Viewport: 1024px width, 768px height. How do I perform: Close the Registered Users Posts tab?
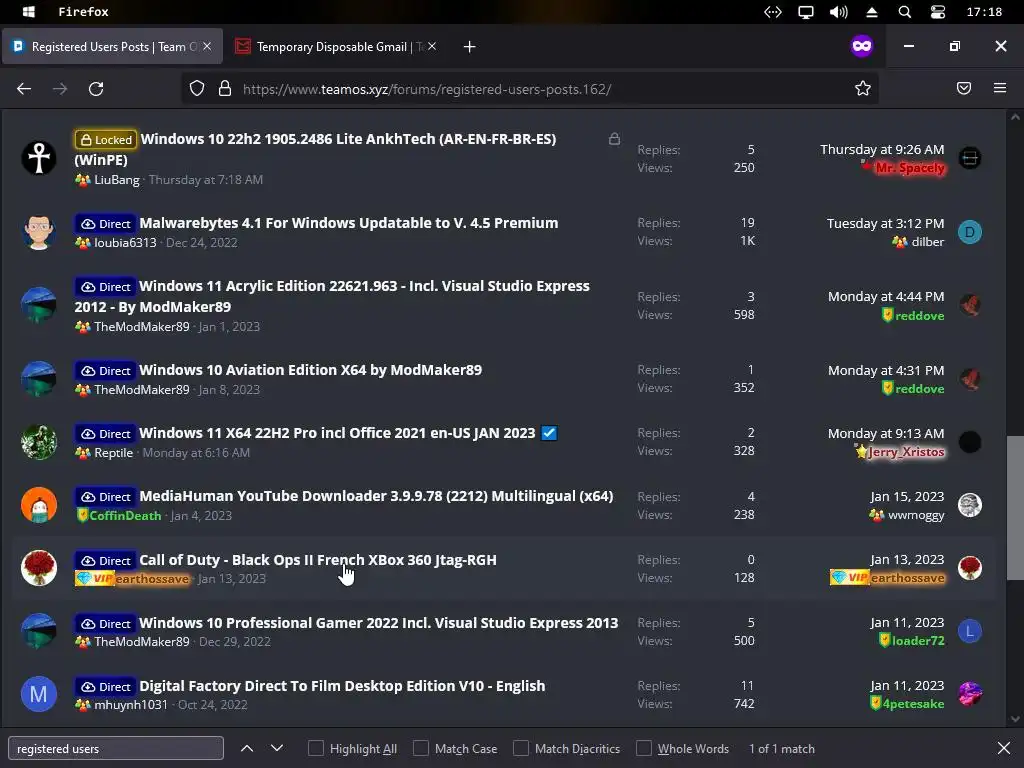(207, 46)
